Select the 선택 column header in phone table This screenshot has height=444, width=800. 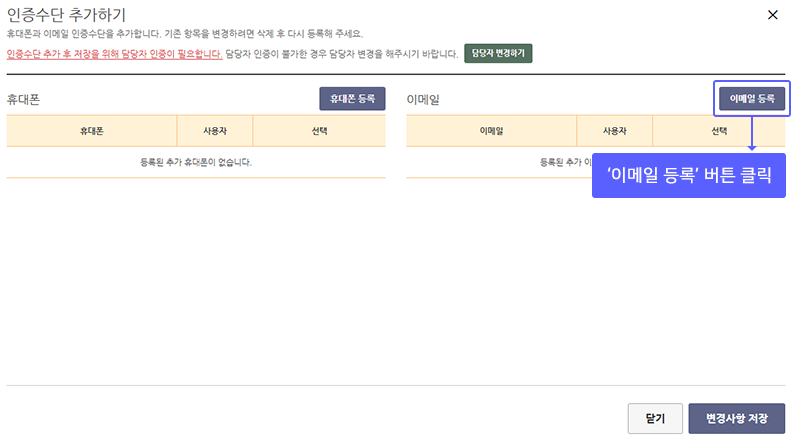click(x=319, y=131)
